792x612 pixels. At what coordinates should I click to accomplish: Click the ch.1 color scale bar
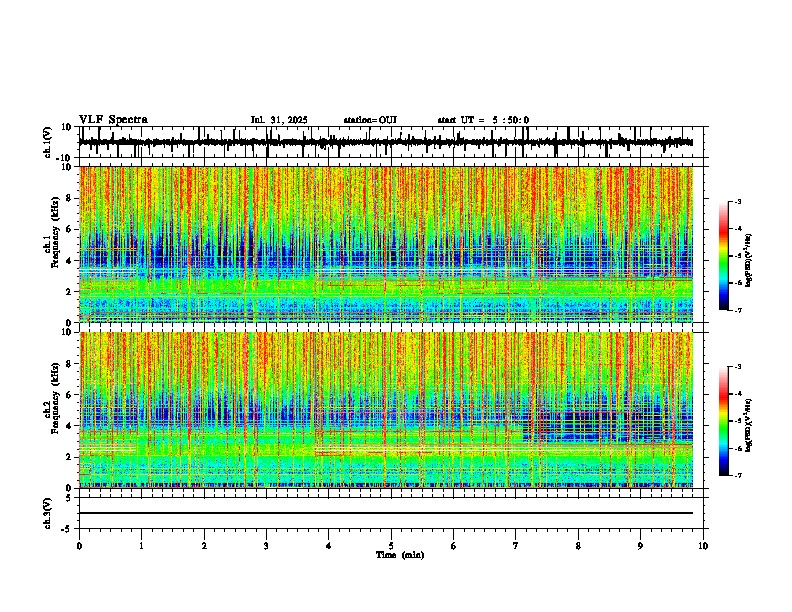tap(724, 256)
